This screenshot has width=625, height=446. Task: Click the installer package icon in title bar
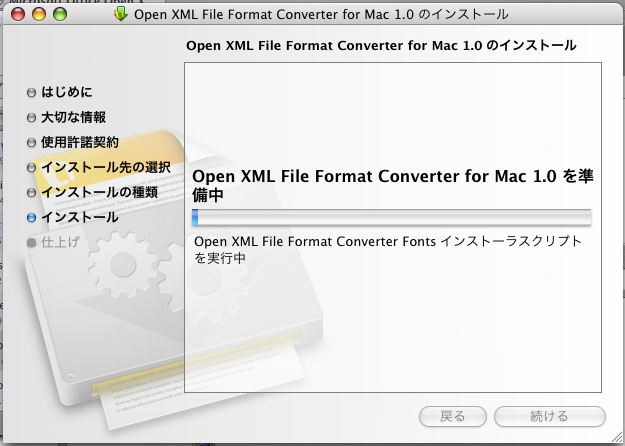click(x=121, y=14)
